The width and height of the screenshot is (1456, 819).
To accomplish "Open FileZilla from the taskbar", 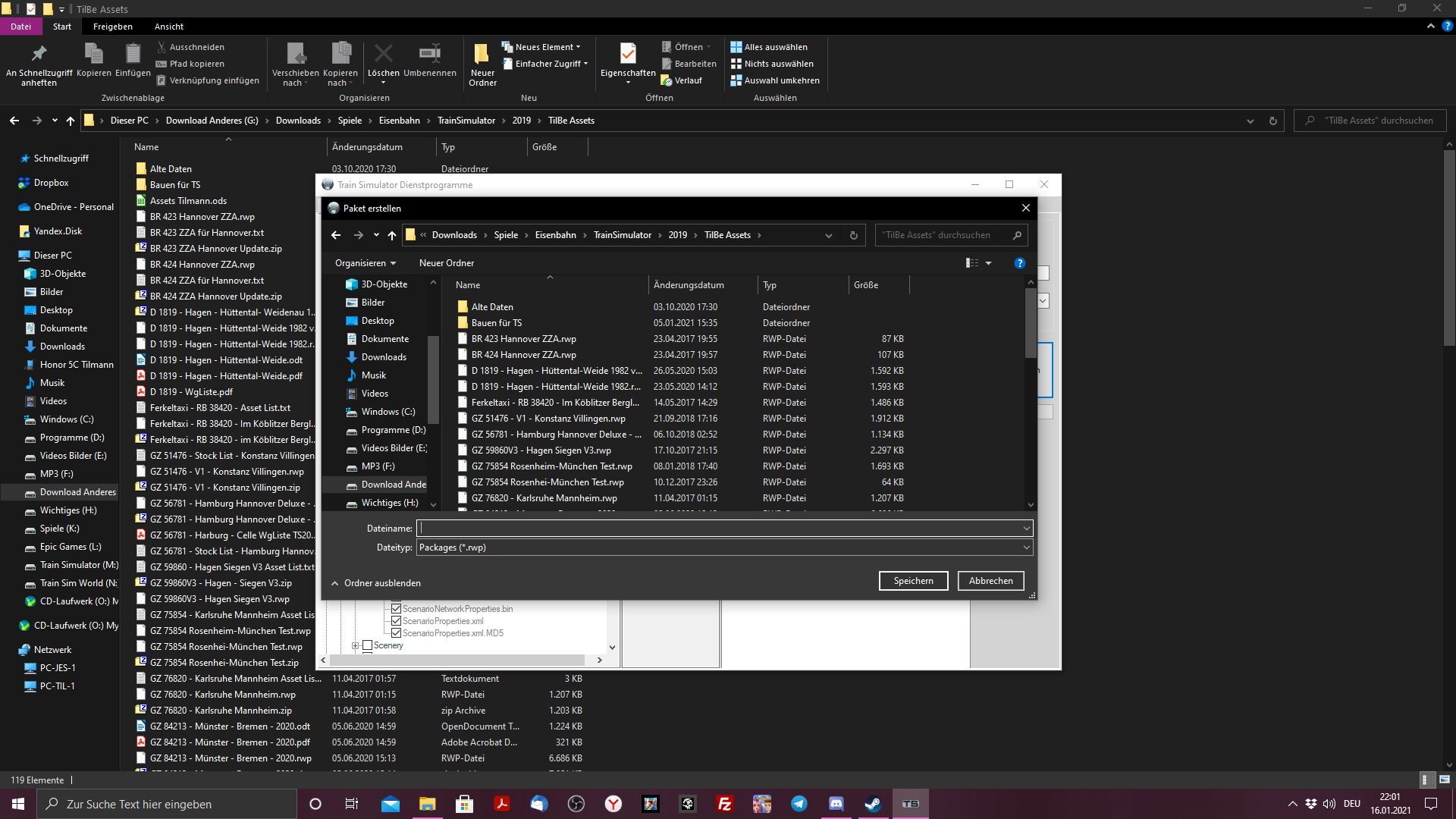I will pyautogui.click(x=724, y=804).
